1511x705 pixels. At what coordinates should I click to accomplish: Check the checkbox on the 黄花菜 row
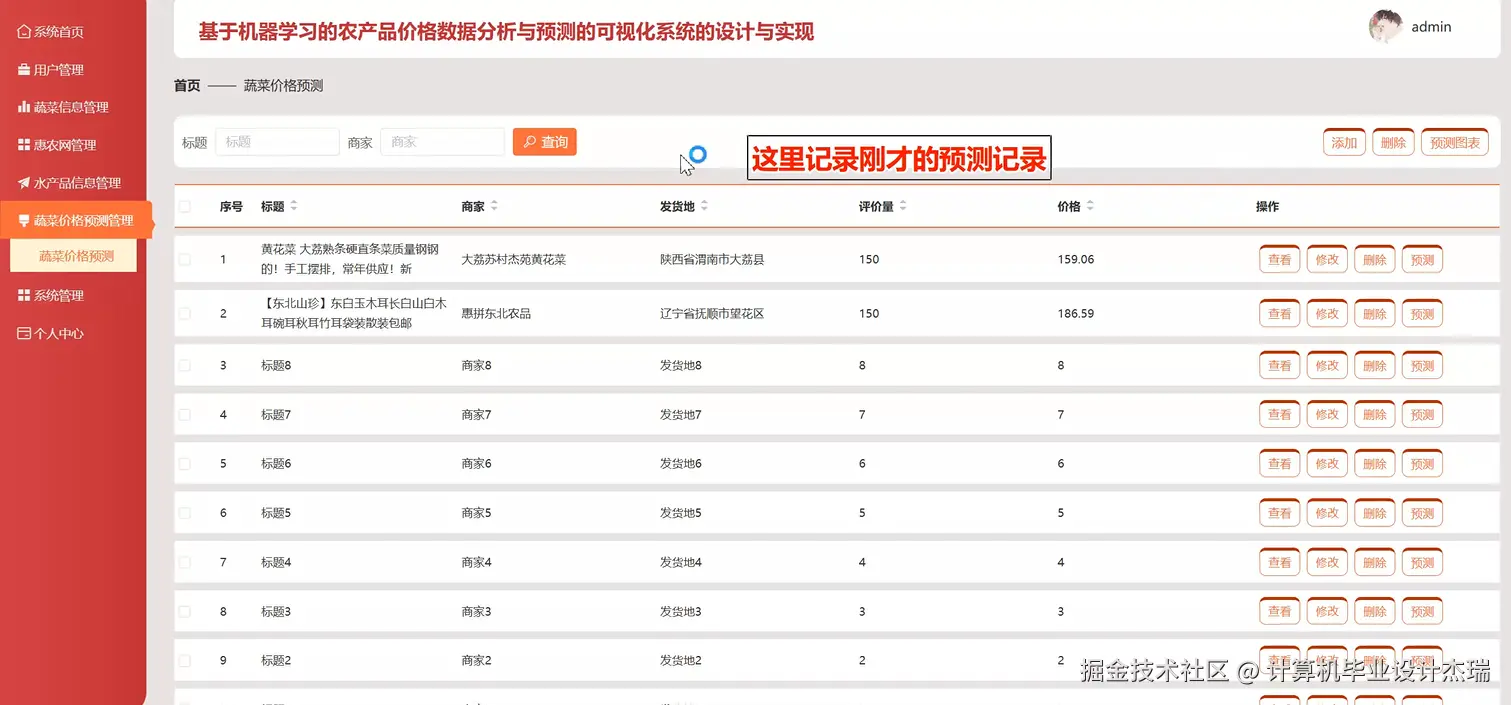click(x=183, y=259)
